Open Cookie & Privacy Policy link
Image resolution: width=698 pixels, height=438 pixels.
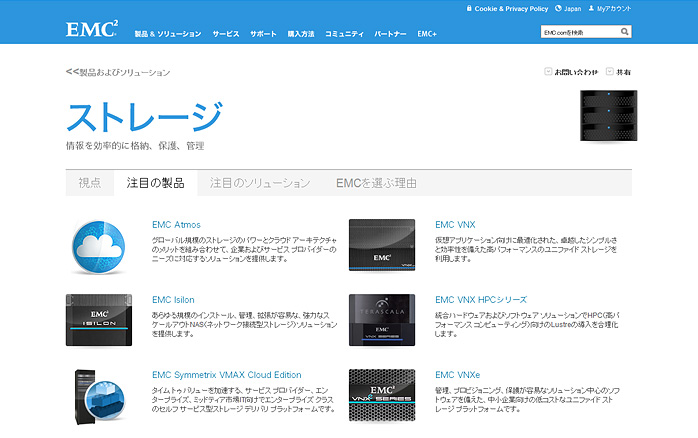[x=511, y=8]
